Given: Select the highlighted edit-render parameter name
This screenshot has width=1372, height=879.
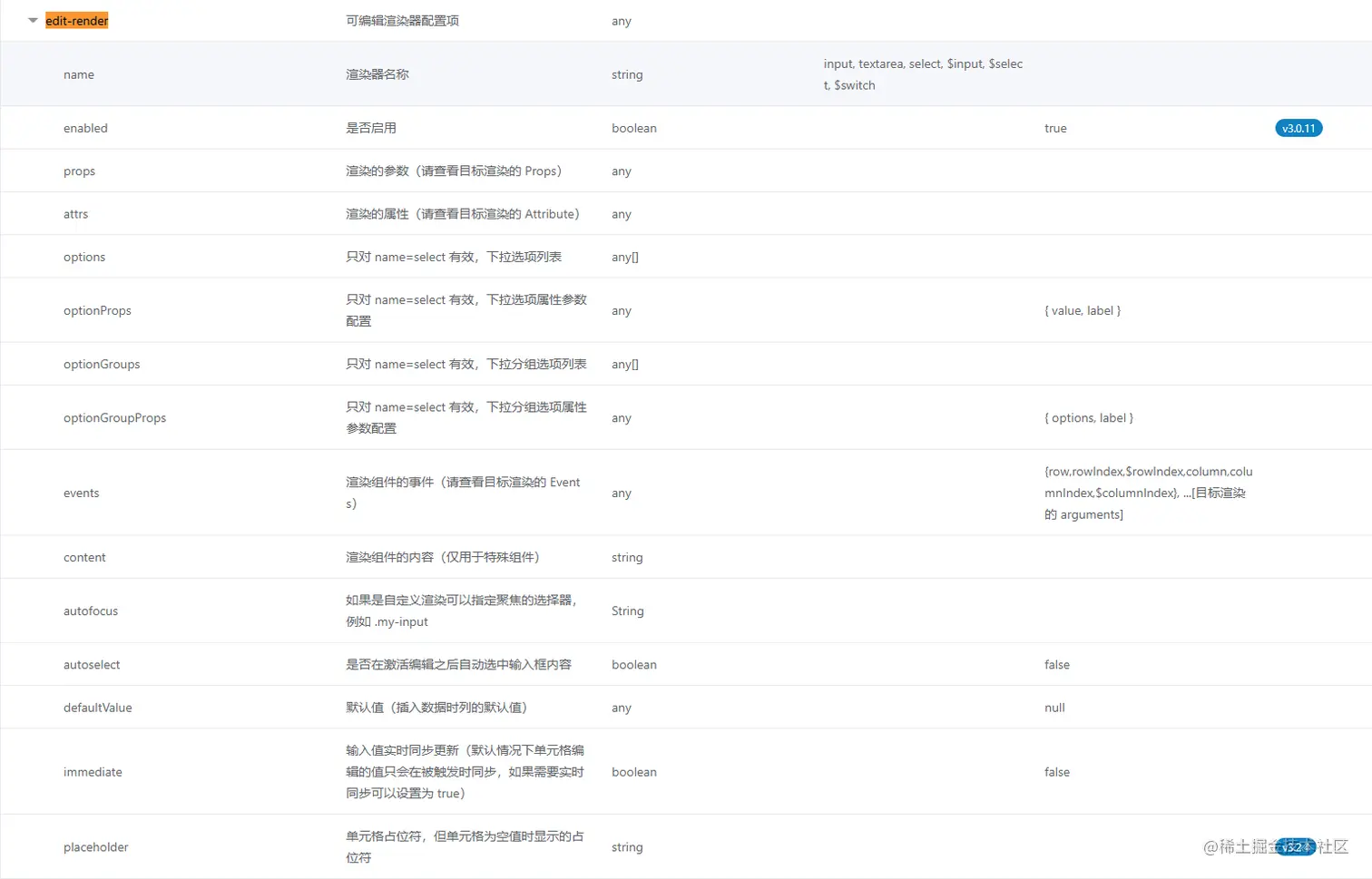Looking at the screenshot, I should pos(77,21).
